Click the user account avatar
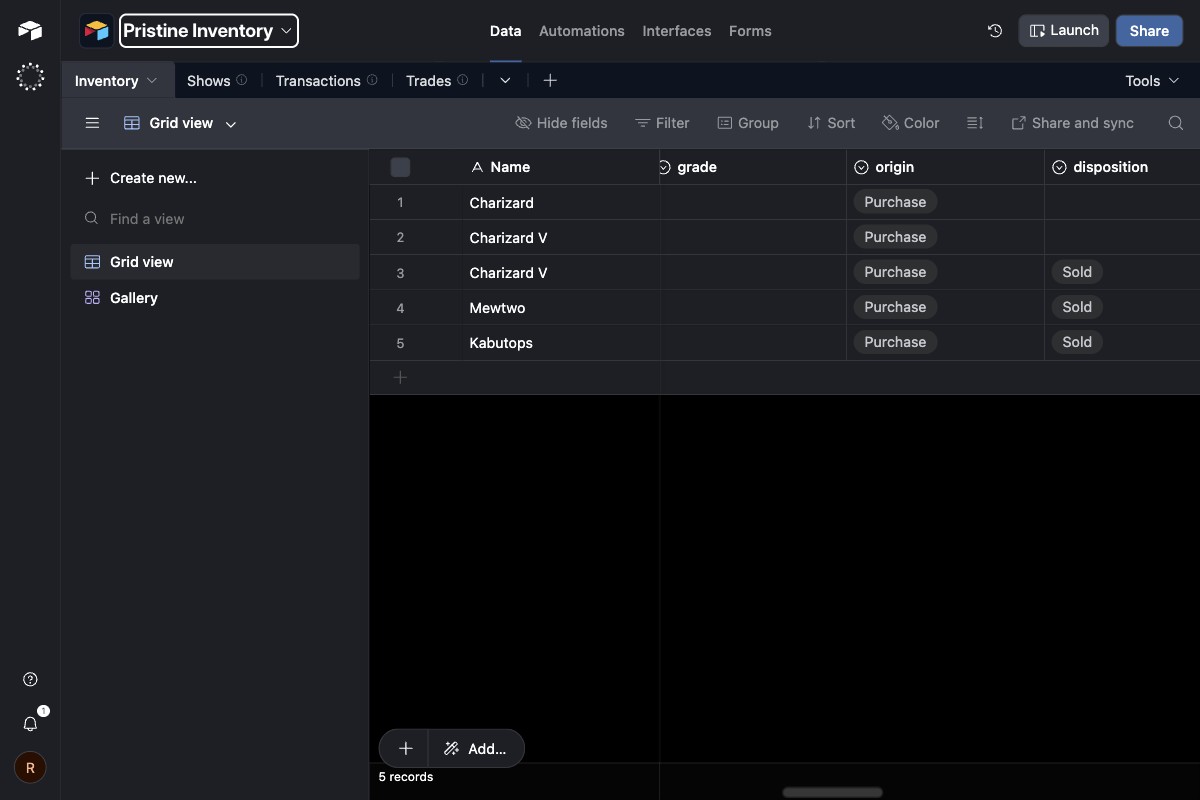Image resolution: width=1200 pixels, height=800 pixels. (30, 768)
